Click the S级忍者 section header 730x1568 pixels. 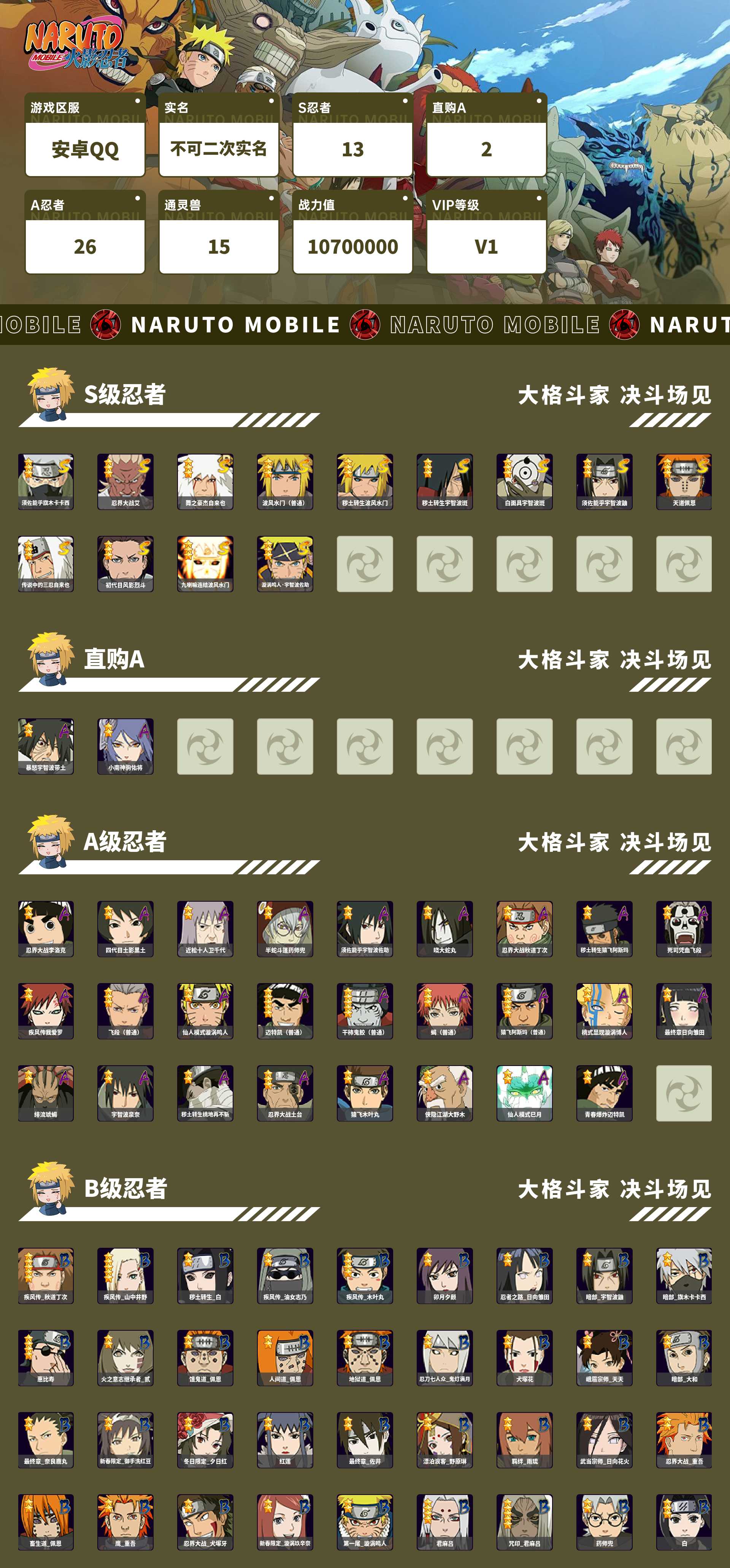[x=125, y=394]
